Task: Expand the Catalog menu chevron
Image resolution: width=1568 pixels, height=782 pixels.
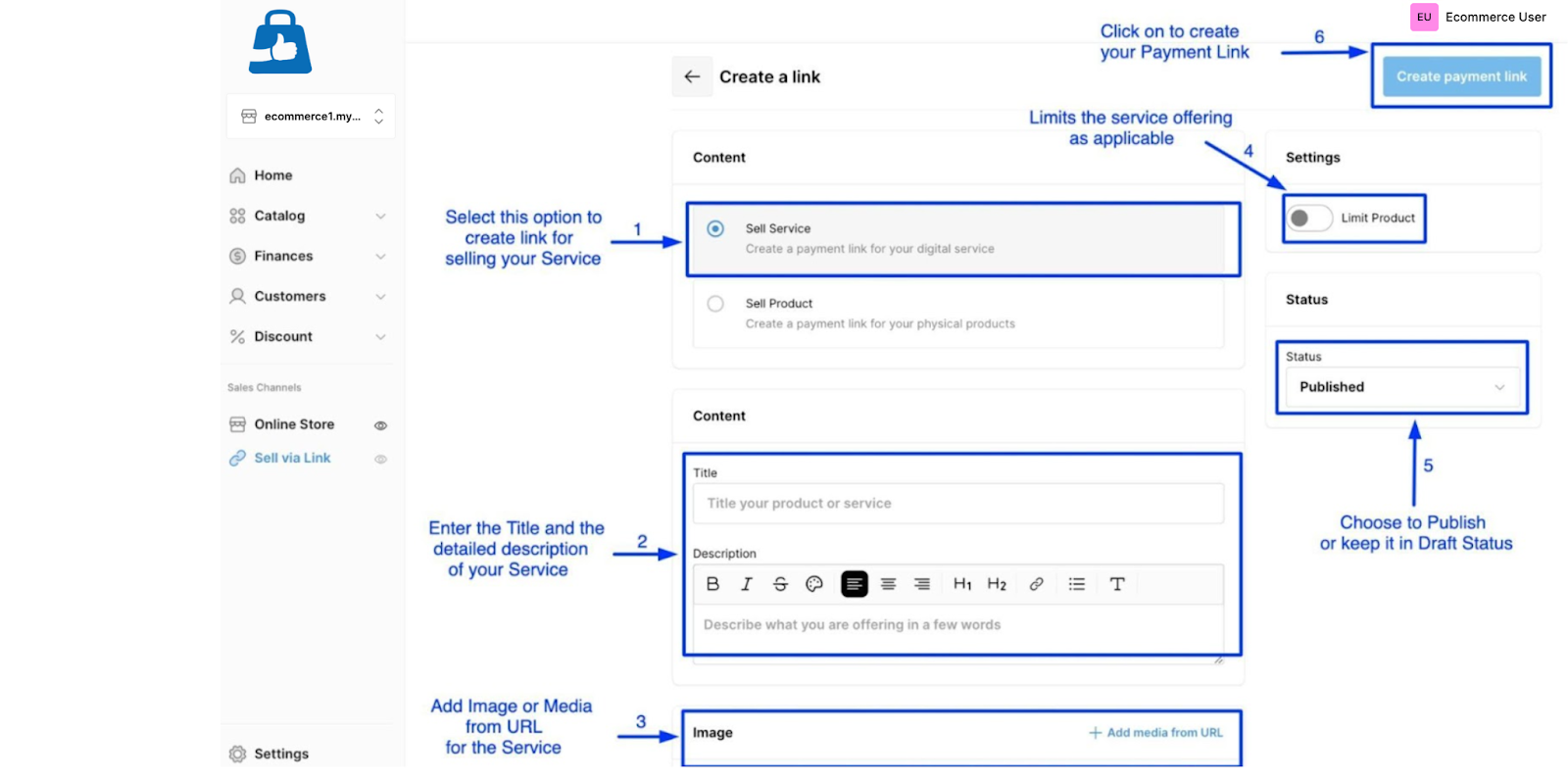Action: [380, 216]
